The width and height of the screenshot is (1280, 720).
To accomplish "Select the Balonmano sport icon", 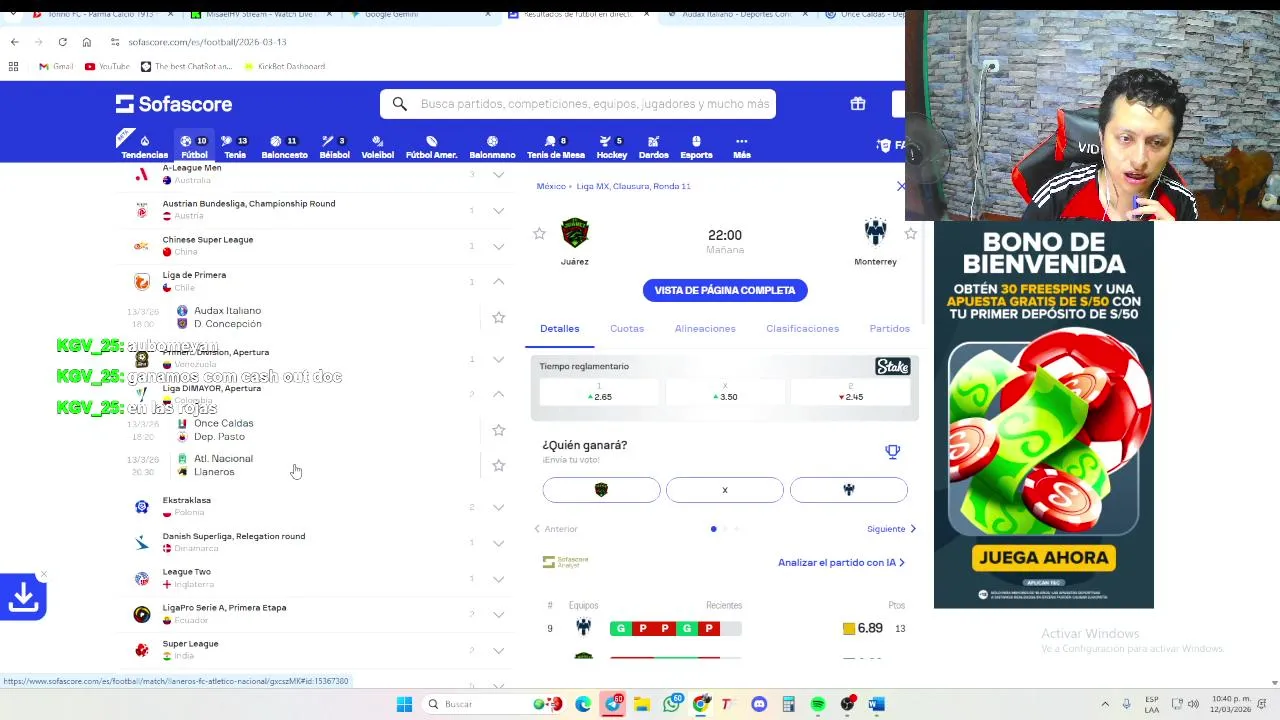I will [492, 147].
